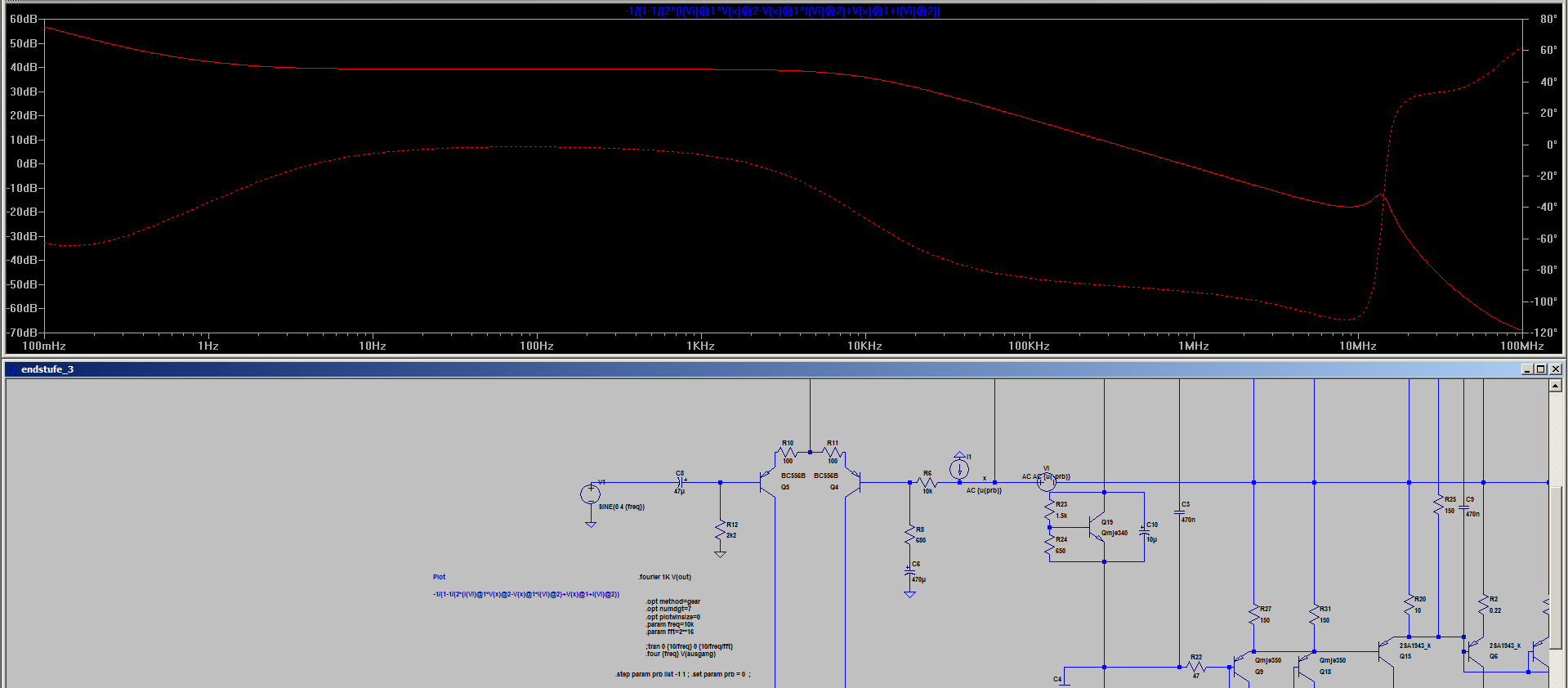Click the schematic vertical scrollbar up arrow
The image size is (1568, 688).
point(1555,386)
